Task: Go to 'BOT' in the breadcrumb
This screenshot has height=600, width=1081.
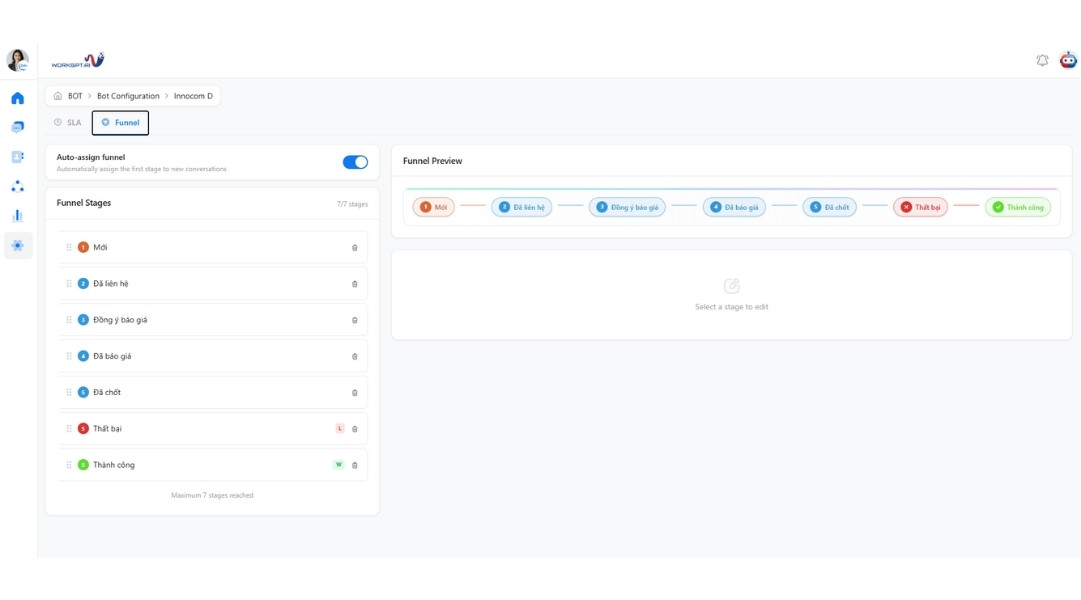Action: point(75,96)
